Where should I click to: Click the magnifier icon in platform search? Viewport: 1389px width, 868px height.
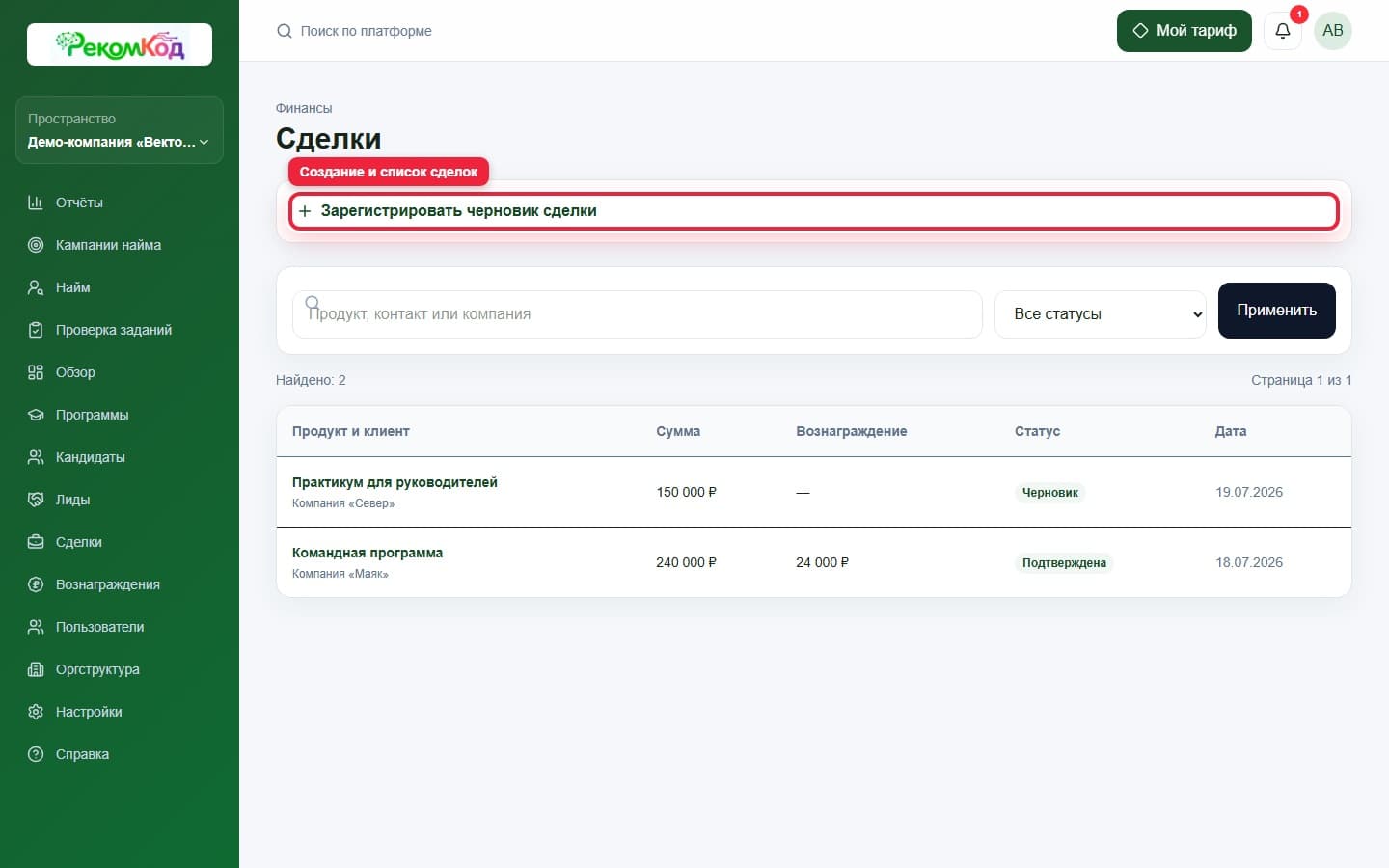click(285, 31)
